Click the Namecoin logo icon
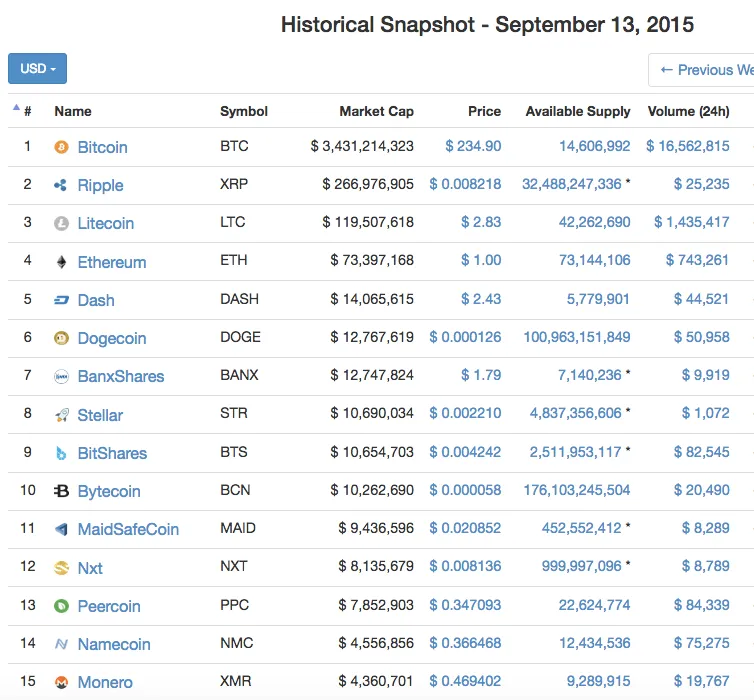 [x=61, y=644]
